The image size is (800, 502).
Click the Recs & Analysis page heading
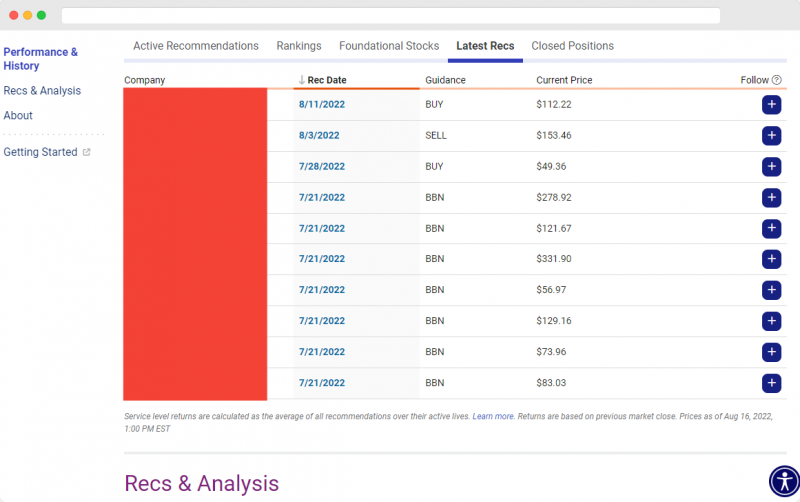click(x=202, y=484)
